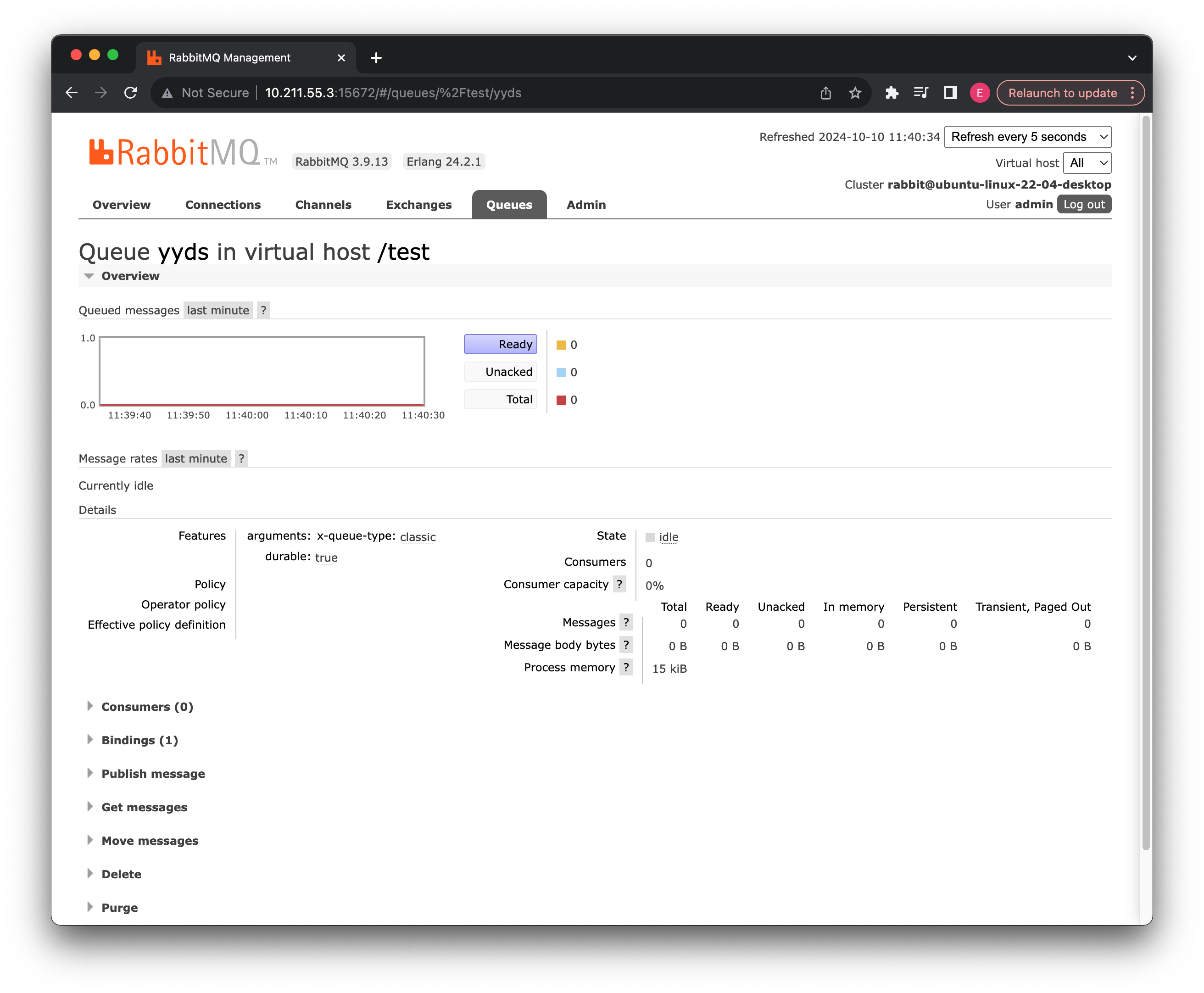Click the Relaunch to update button
1204x993 pixels.
[x=1062, y=93]
